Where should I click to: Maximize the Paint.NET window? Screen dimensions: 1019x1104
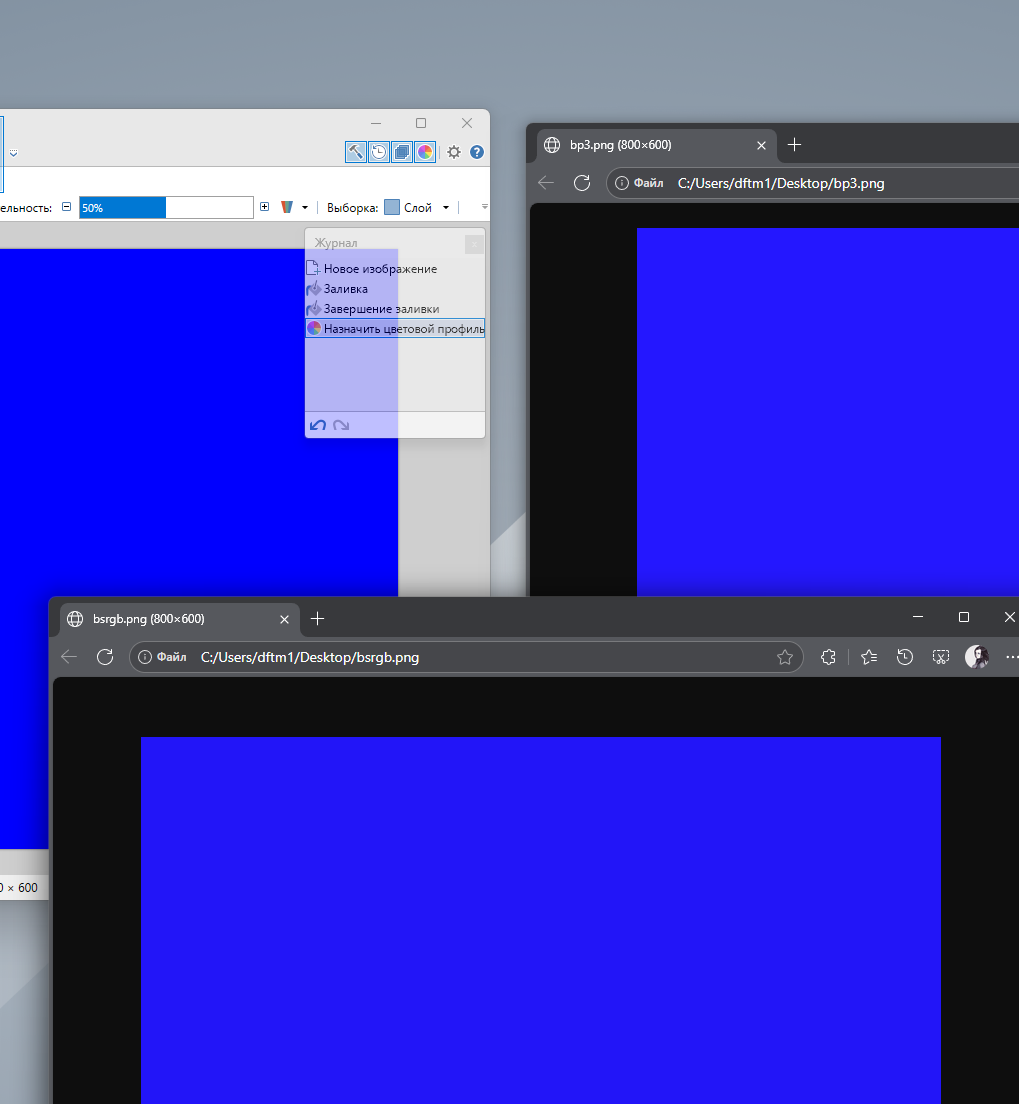pos(421,123)
